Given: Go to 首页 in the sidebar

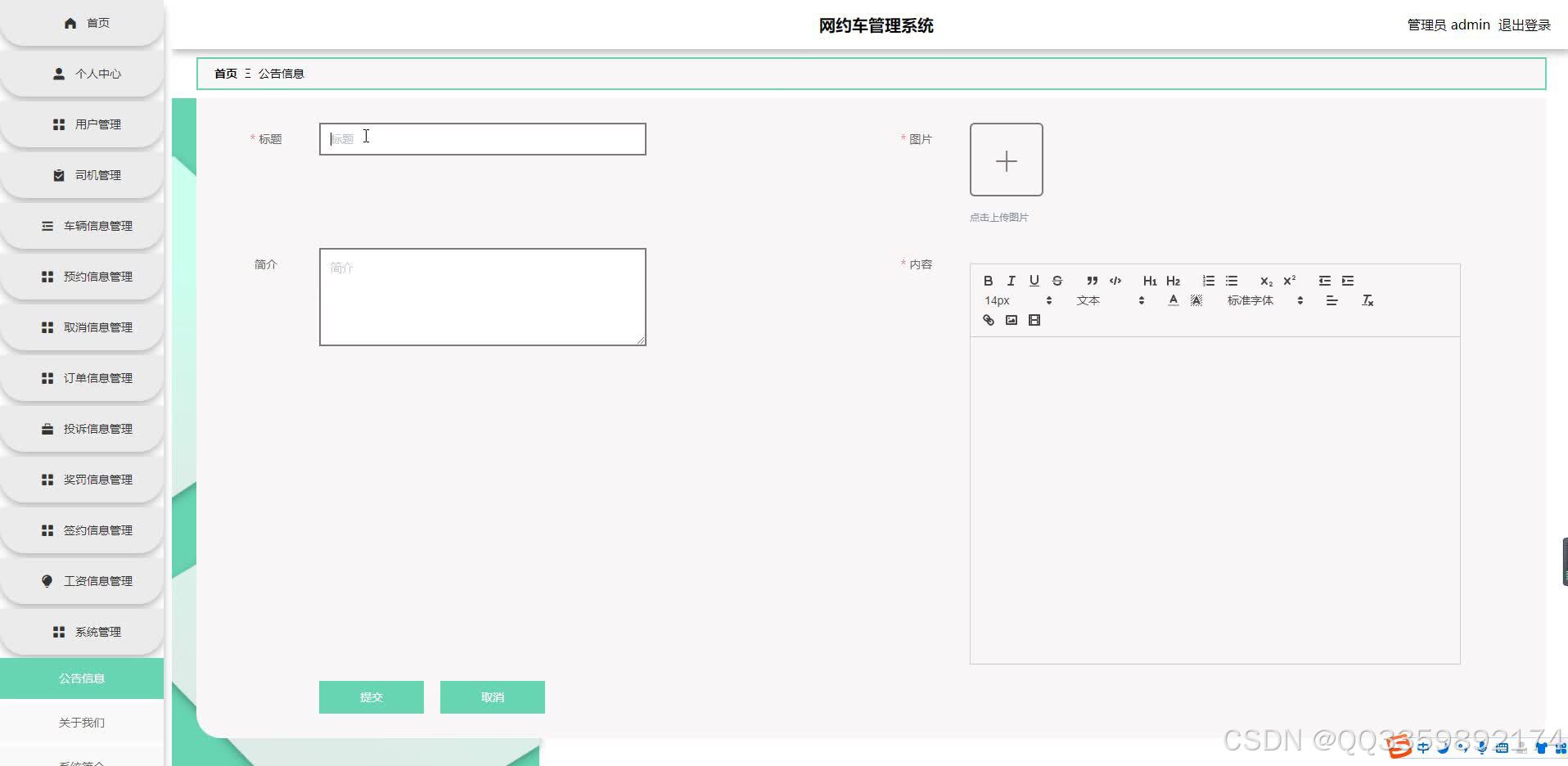Looking at the screenshot, I should [x=82, y=23].
